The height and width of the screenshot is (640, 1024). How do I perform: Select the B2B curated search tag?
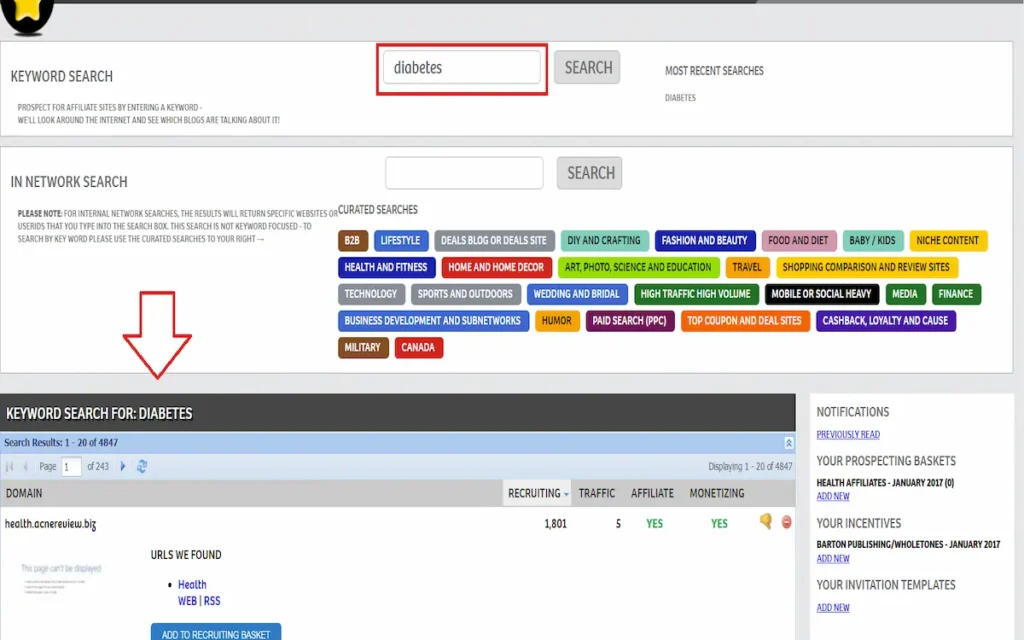pyautogui.click(x=353, y=240)
